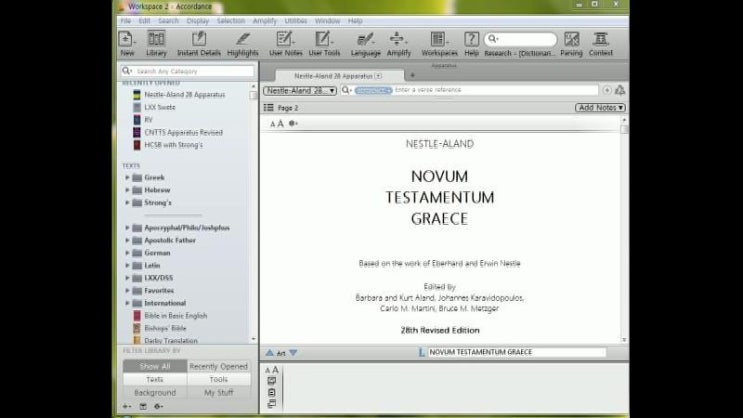Click the Search Any Category field
This screenshot has width=743, height=418.
point(190,72)
